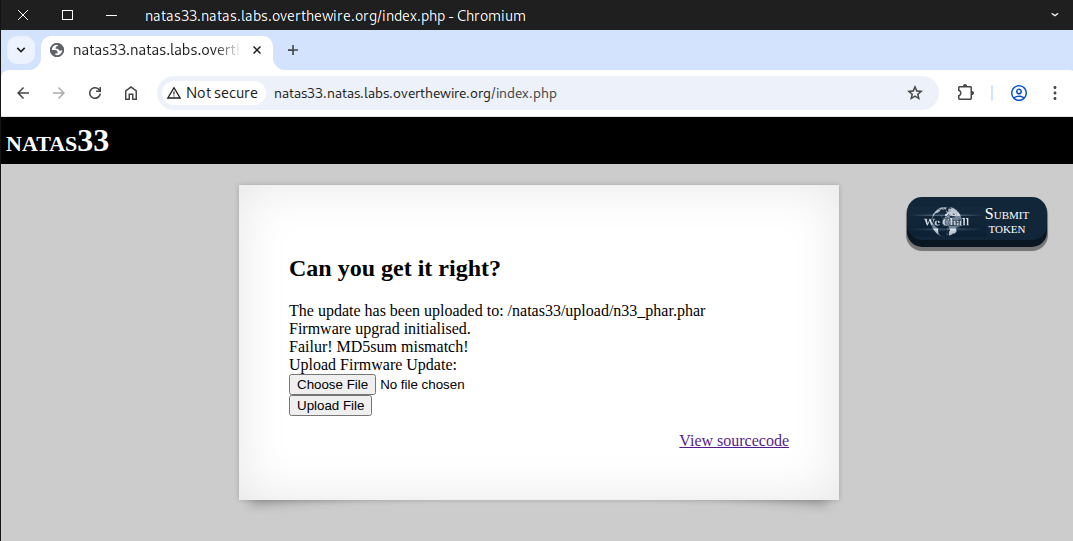Maximize the Chromium window
Screen dimensions: 1073x541
click(67, 15)
